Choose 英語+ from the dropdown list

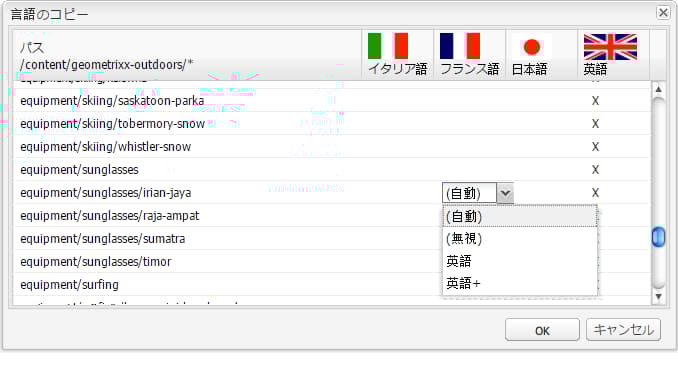click(x=520, y=284)
